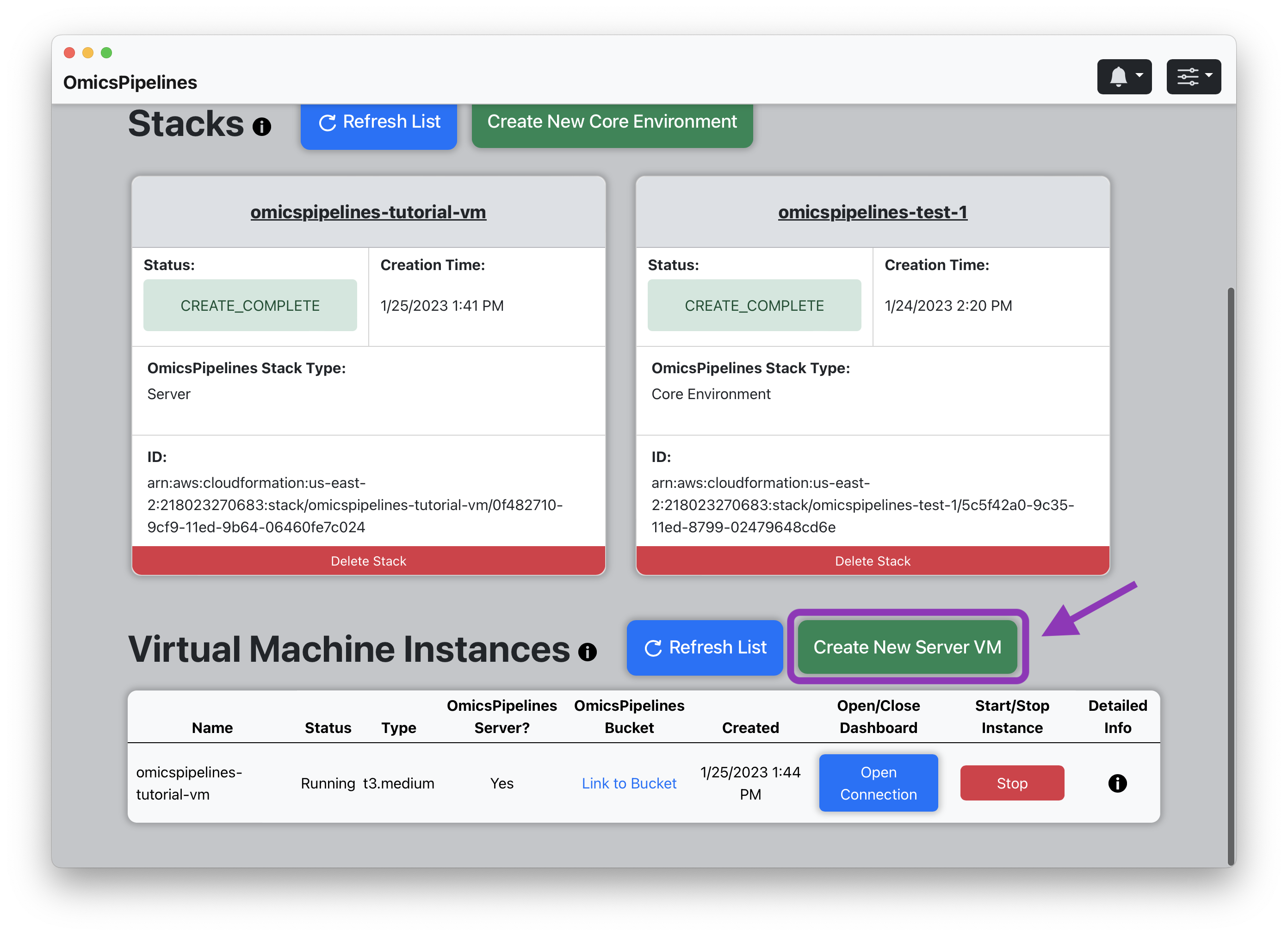Viewport: 1288px width, 936px height.
Task: Minimize the window with yellow button
Action: pyautogui.click(x=87, y=53)
